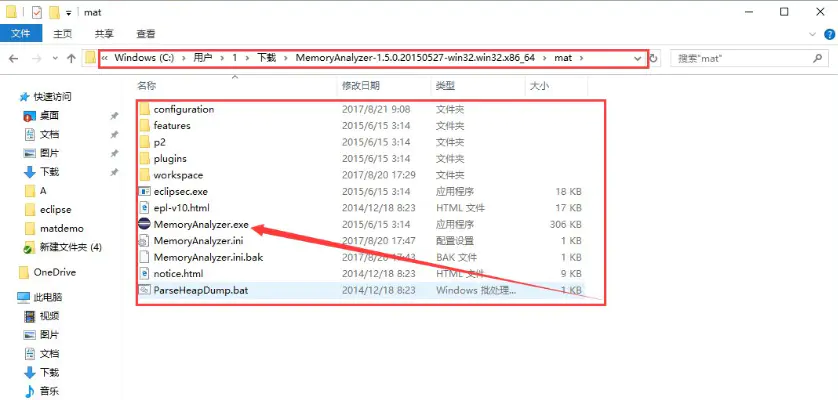
Task: Click type 配置设置 of MemoryAnalyzer.ini
Action: [455, 241]
